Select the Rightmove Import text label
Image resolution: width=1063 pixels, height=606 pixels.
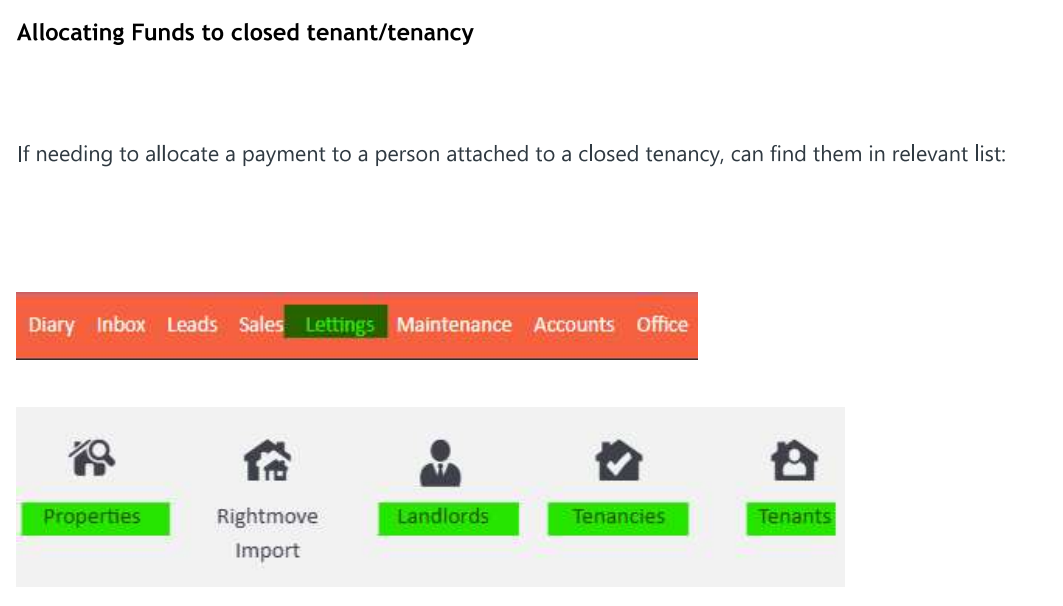click(x=267, y=533)
